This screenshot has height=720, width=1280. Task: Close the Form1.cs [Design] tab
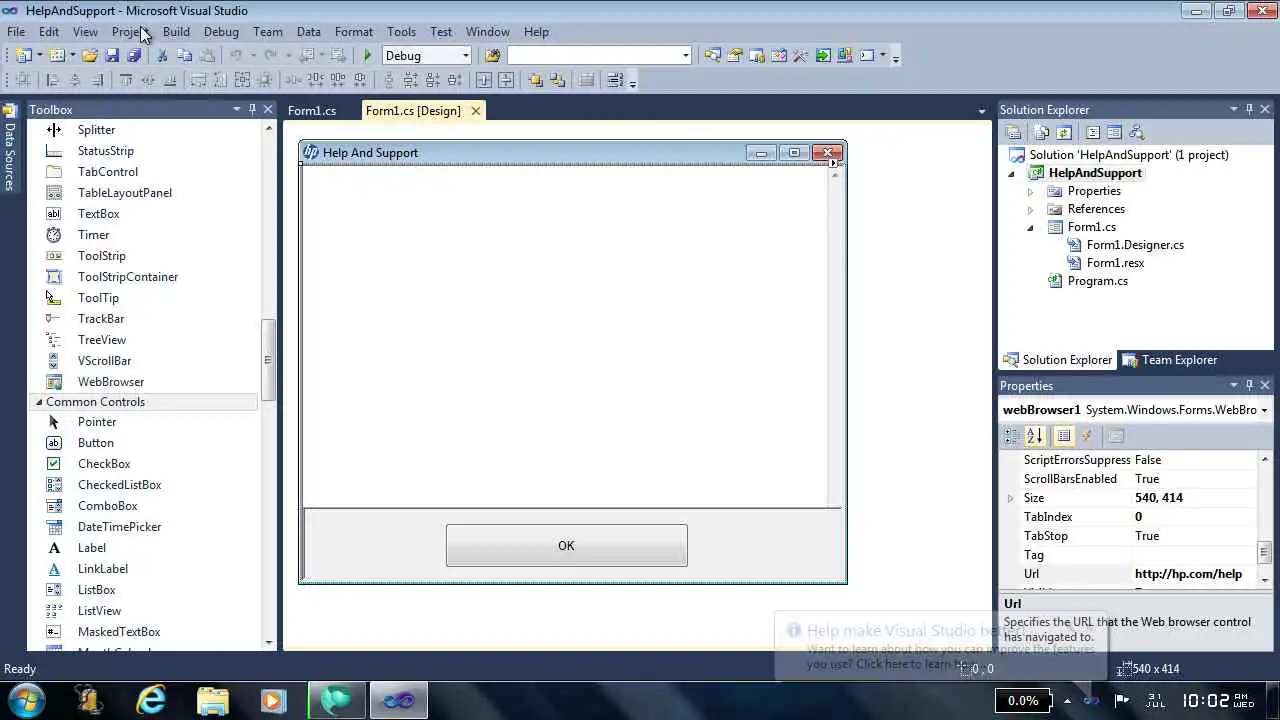pyautogui.click(x=475, y=111)
